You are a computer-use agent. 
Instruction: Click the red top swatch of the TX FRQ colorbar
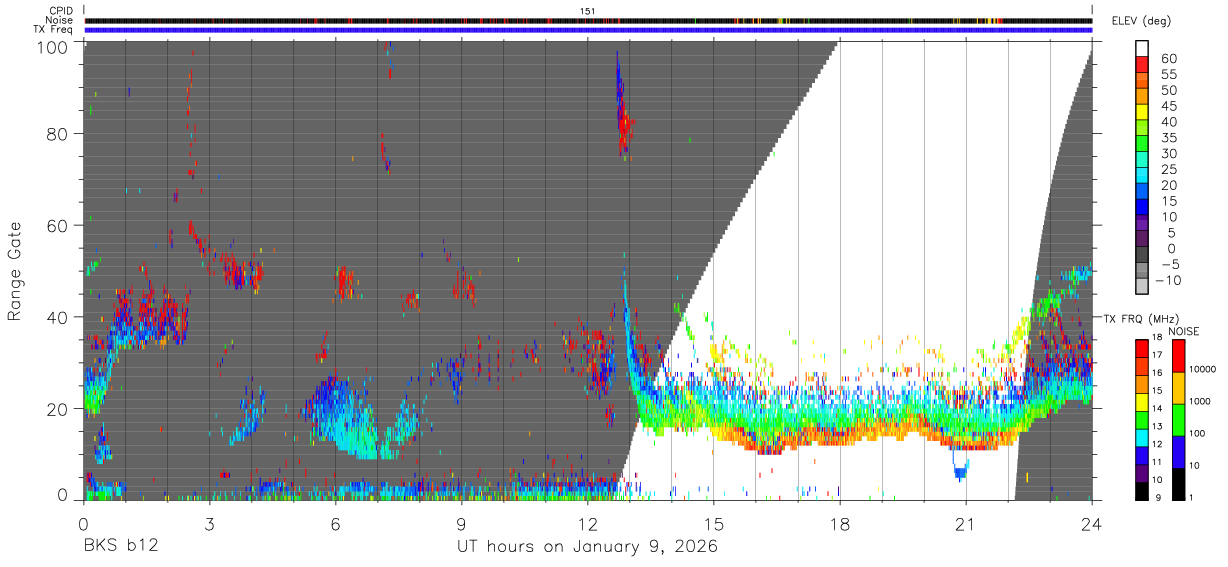coord(1141,348)
